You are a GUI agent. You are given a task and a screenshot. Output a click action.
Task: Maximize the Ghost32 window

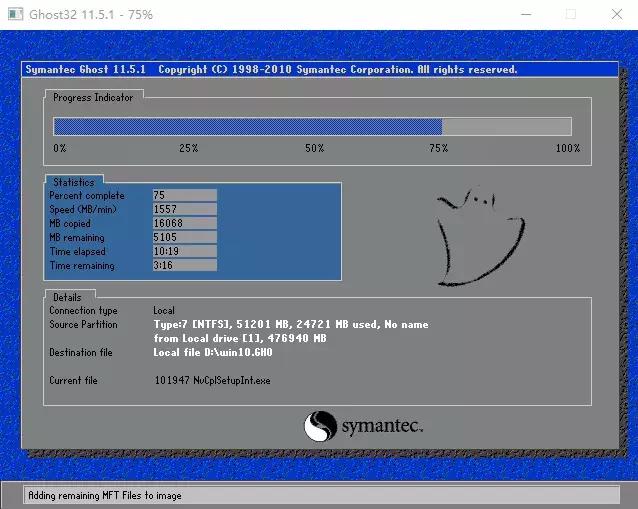[571, 14]
